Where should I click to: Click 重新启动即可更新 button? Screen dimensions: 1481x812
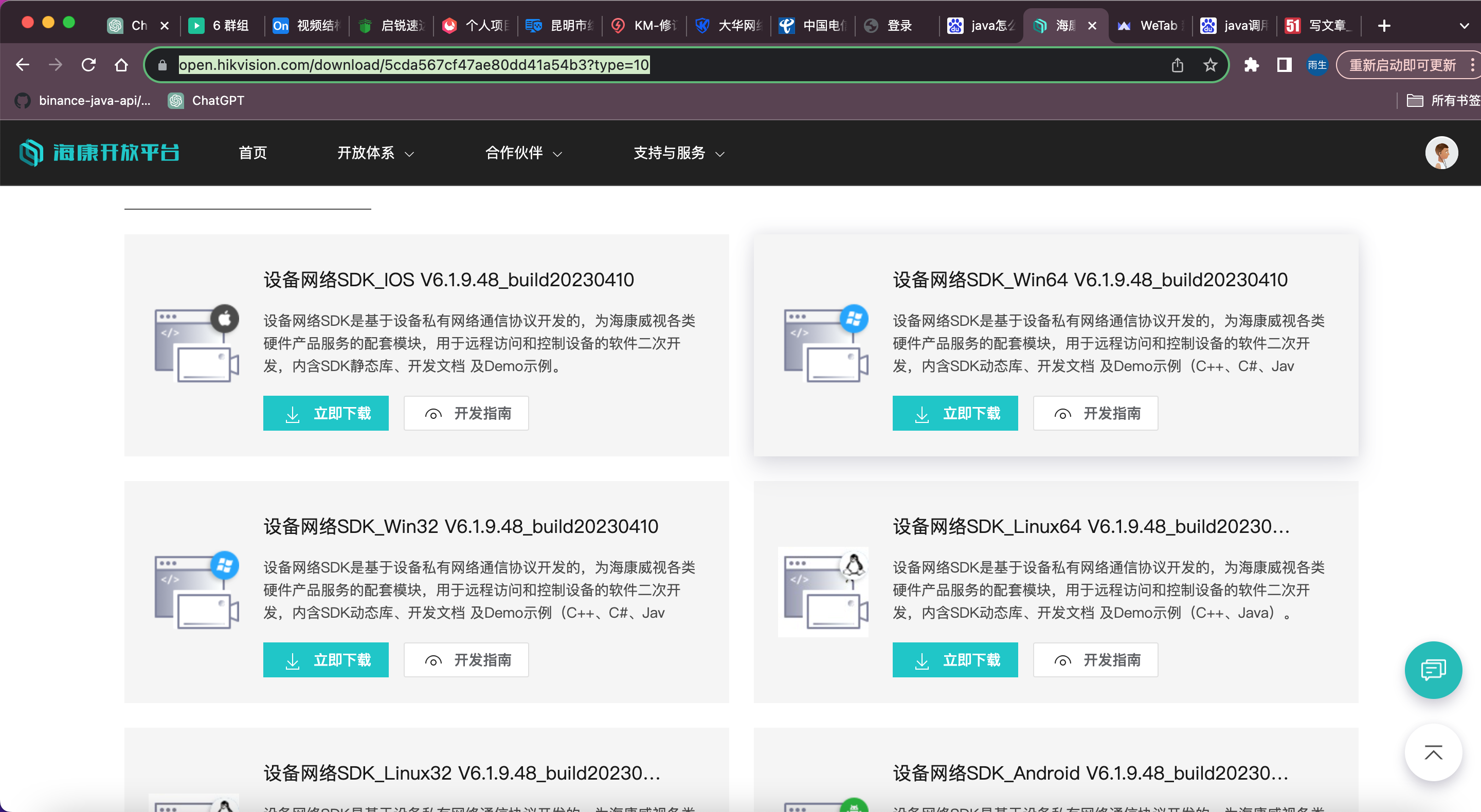coord(1403,65)
